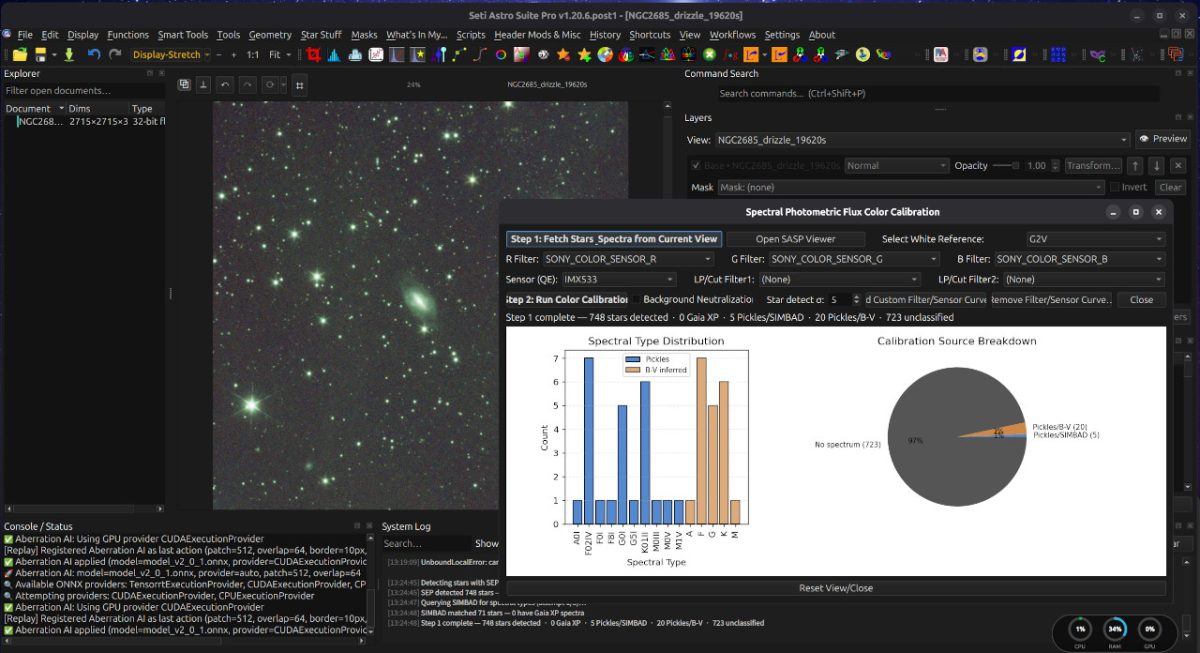
Task: Remove layer with the X button
Action: click(1177, 166)
